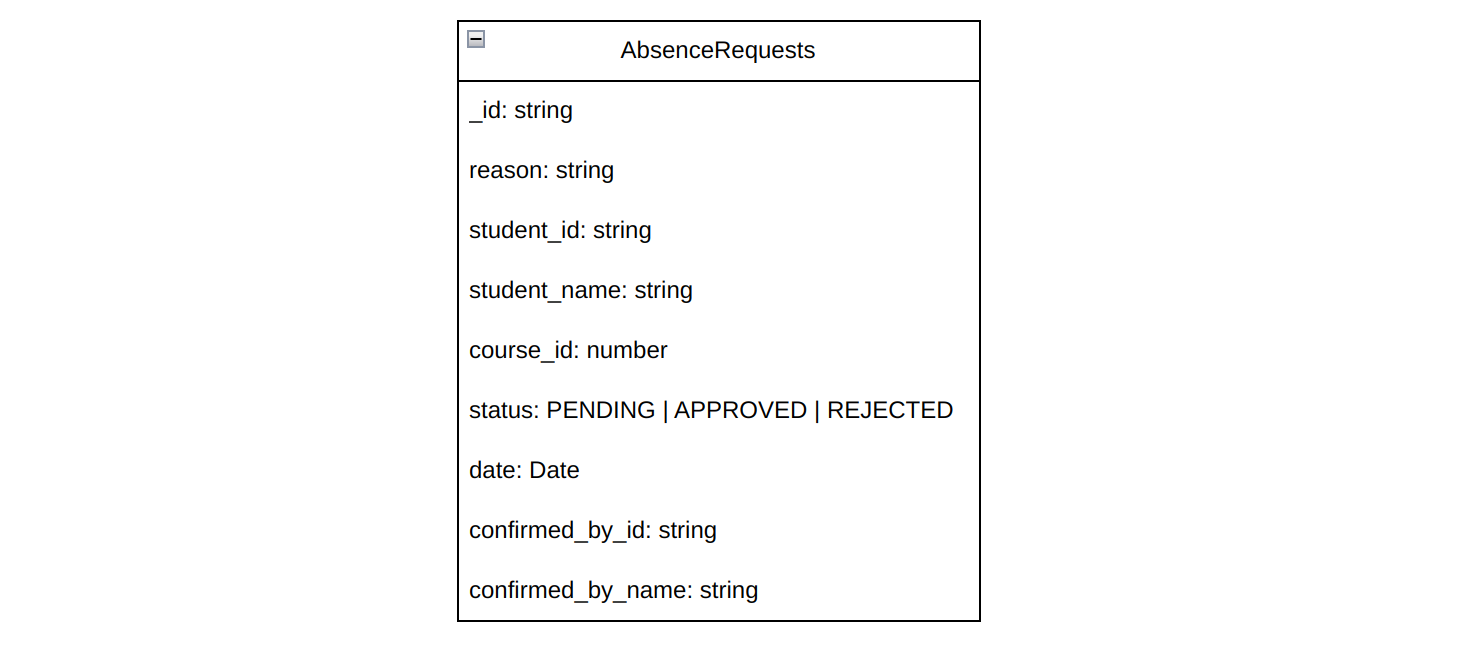Screen dimensions: 1473x645
Task: Select the AbsenceRequests class title
Action: [x=717, y=50]
